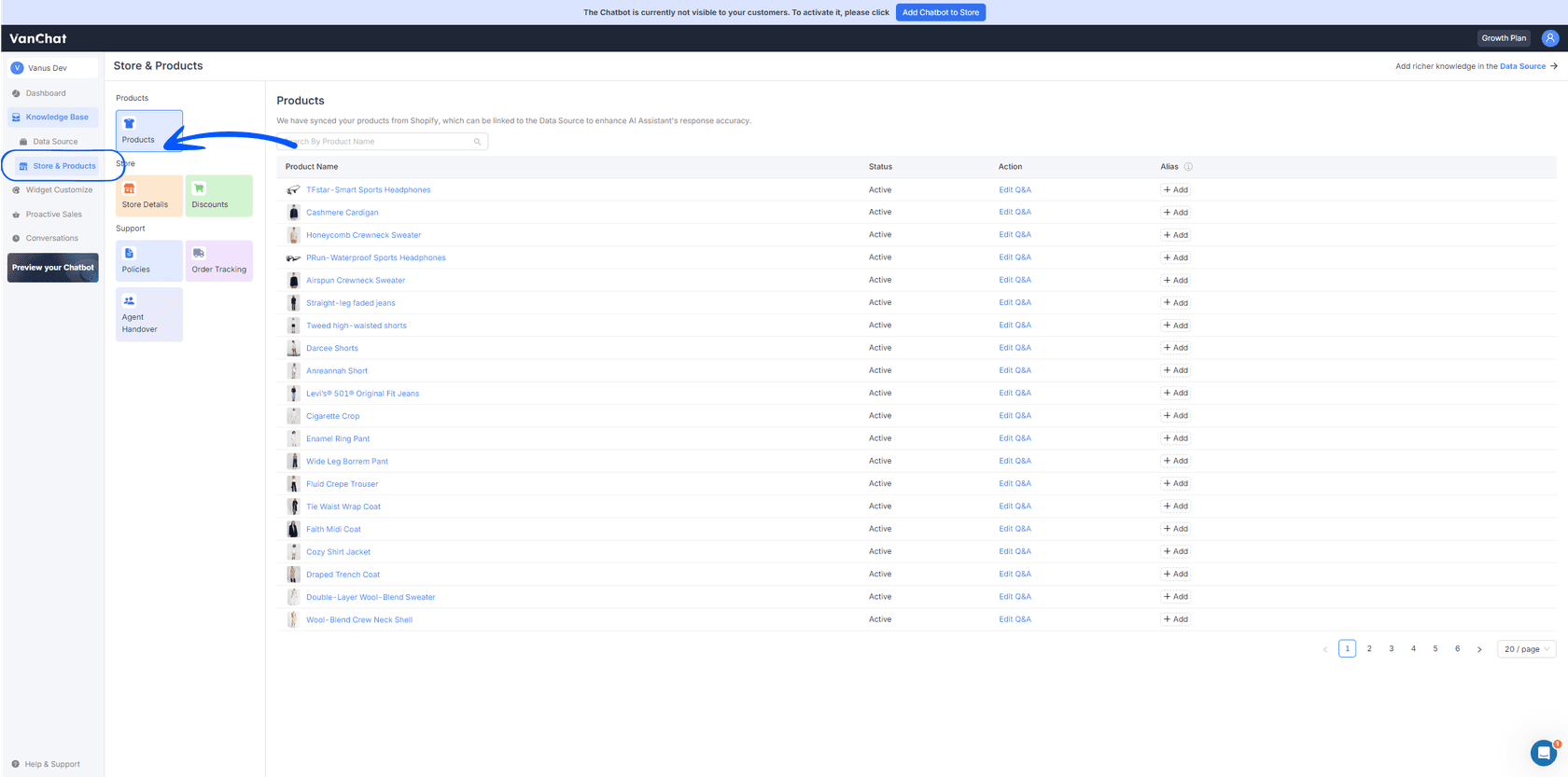
Task: Open the Products category card
Action: [x=149, y=131]
